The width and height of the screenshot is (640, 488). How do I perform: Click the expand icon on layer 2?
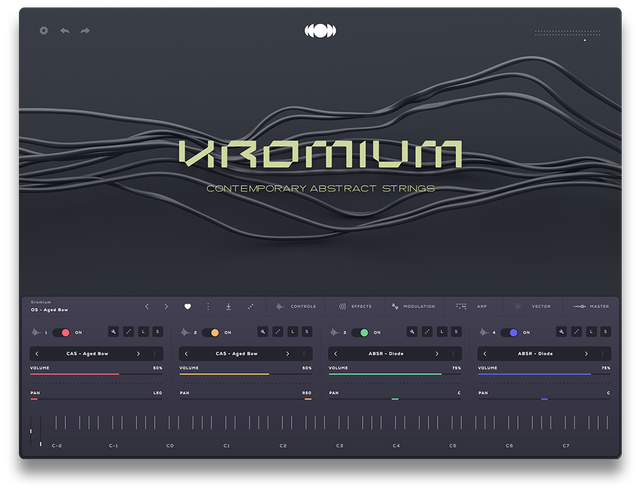278,332
